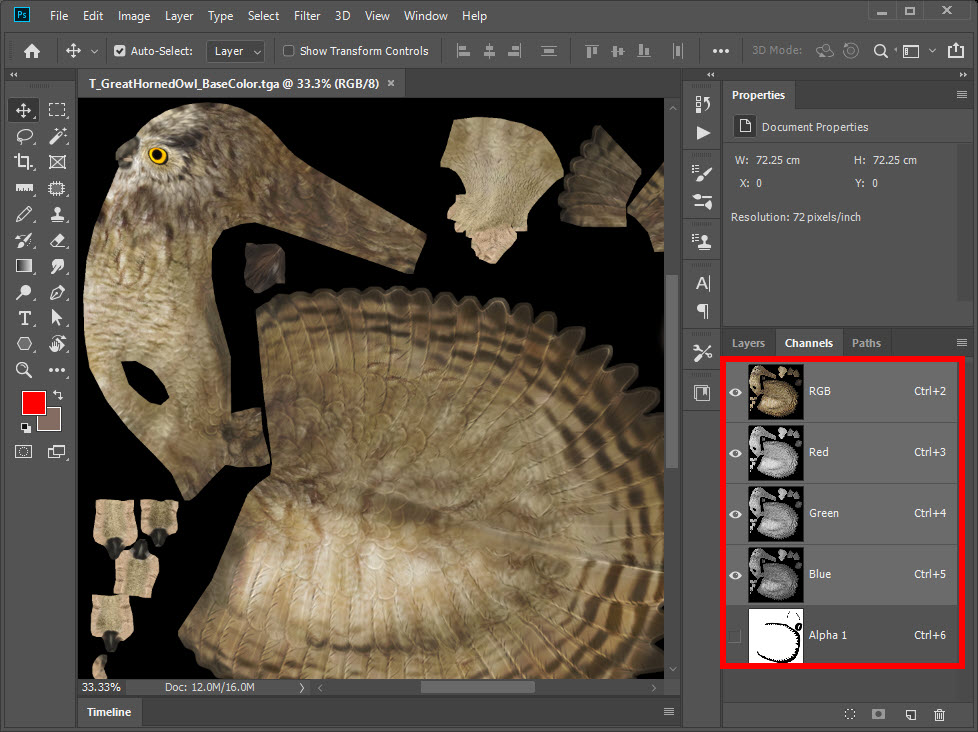Delete current channel with trash icon

[x=939, y=714]
